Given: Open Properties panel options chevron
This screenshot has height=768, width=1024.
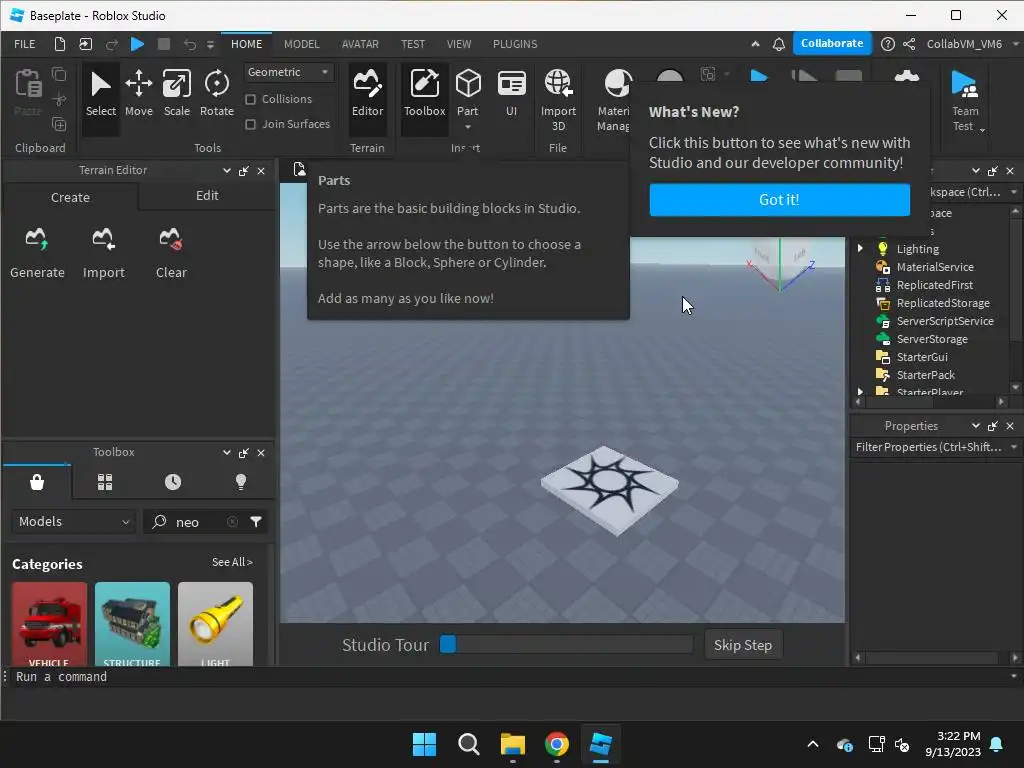Looking at the screenshot, I should pyautogui.click(x=976, y=426).
